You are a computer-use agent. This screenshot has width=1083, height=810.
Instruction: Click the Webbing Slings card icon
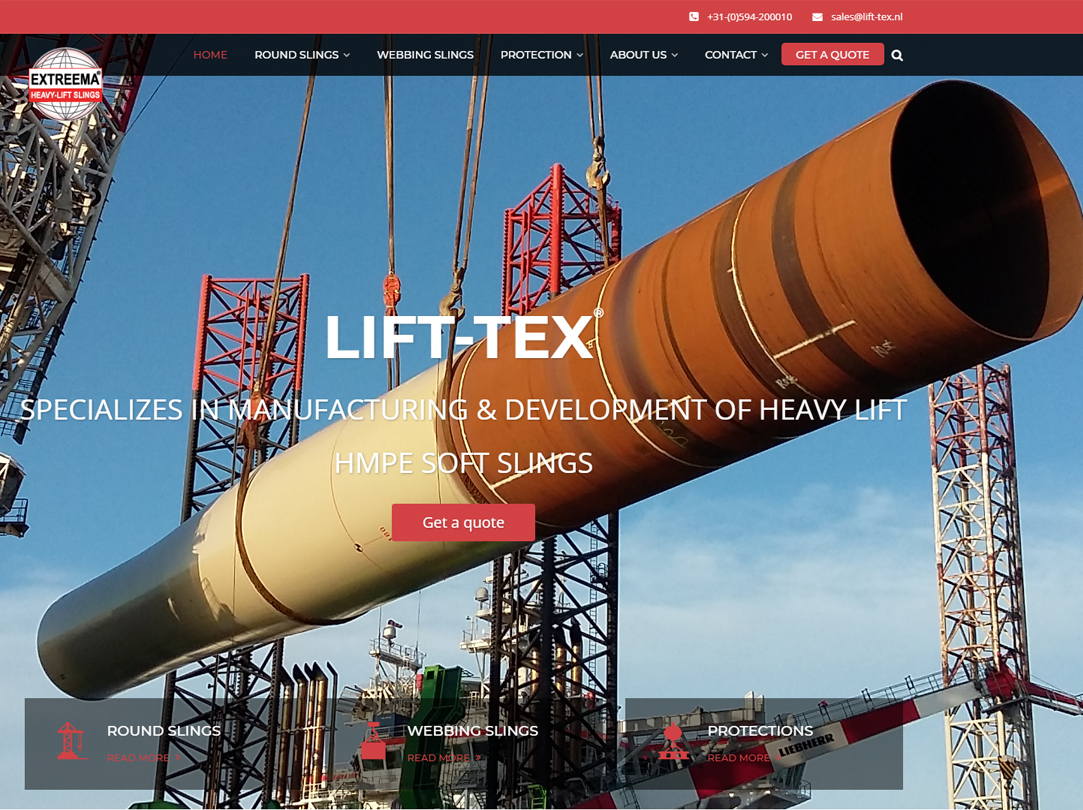pyautogui.click(x=373, y=741)
